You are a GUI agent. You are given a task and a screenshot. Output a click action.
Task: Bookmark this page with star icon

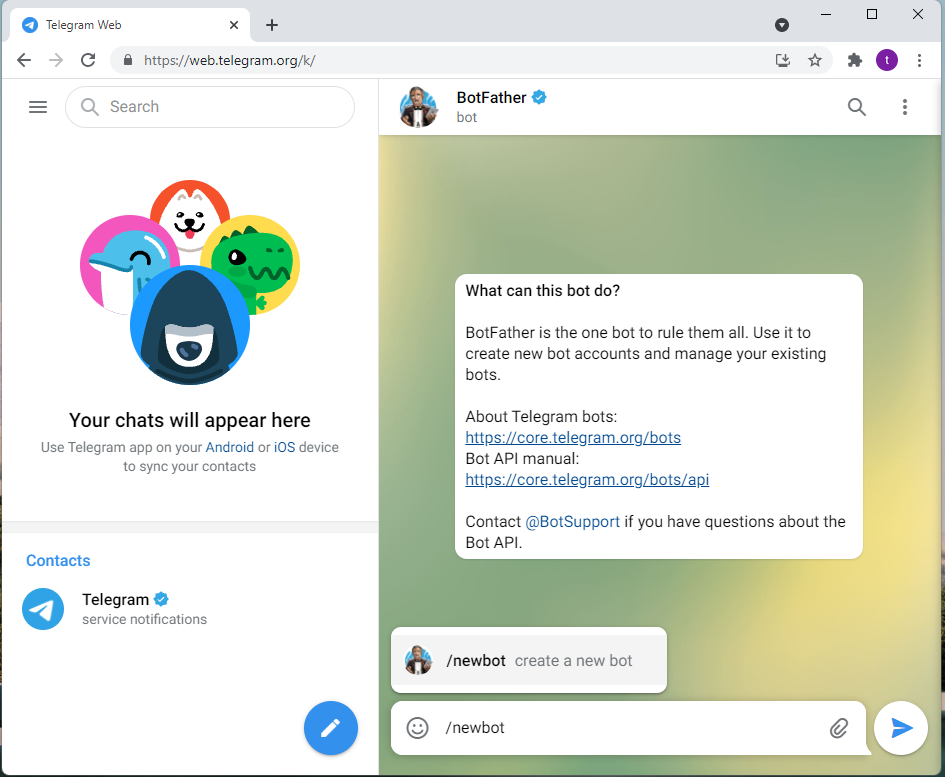click(815, 60)
